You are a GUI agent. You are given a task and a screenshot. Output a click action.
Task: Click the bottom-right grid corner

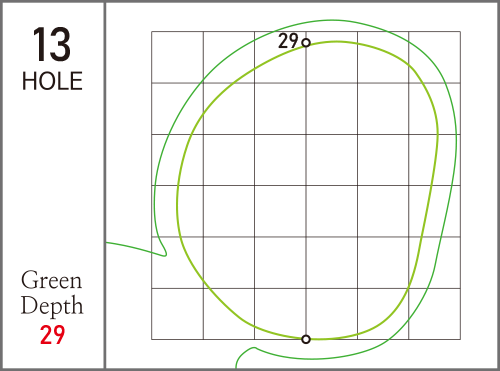tap(460, 339)
